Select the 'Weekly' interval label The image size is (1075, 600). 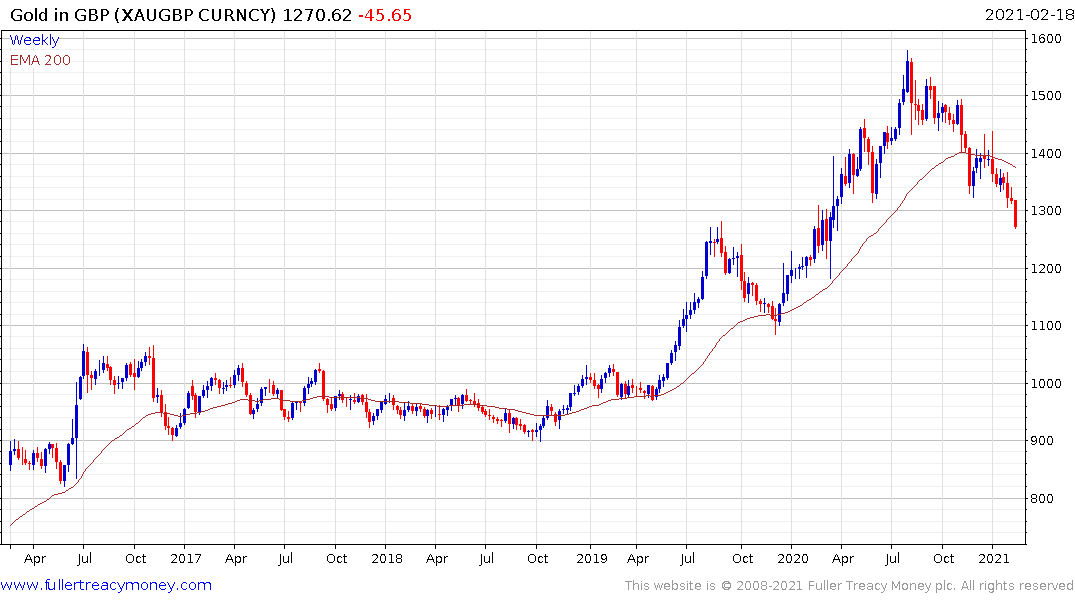click(x=34, y=40)
